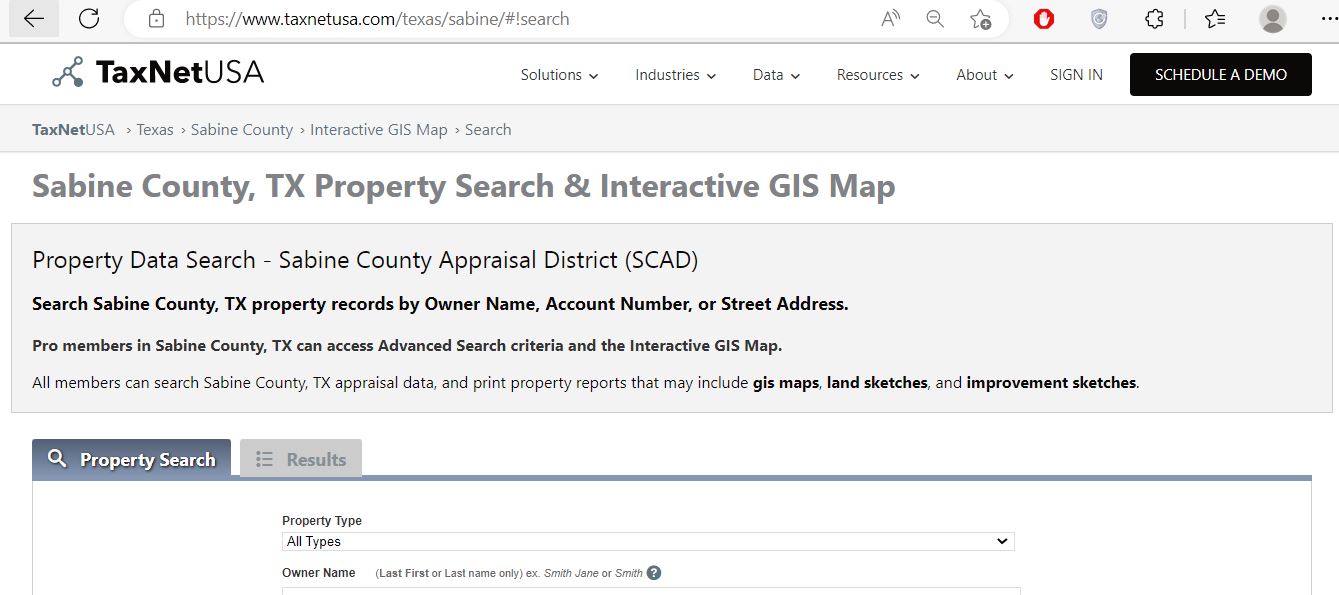The width and height of the screenshot is (1339, 595).
Task: Select the Property Search tab
Action: [132, 459]
